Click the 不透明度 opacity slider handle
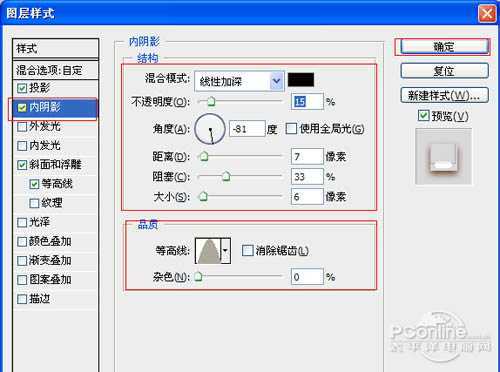This screenshot has height=372, width=500. click(211, 102)
